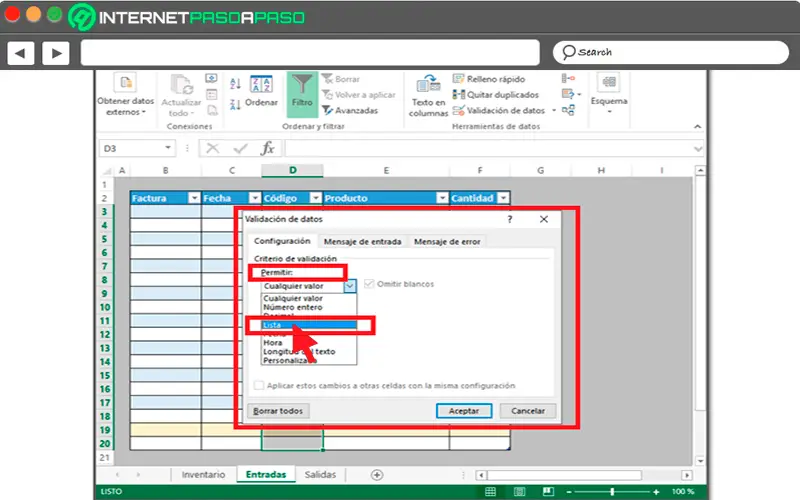Switch to Normal view icon in status bar
Viewport: 800px width, 500px height.
(490, 491)
